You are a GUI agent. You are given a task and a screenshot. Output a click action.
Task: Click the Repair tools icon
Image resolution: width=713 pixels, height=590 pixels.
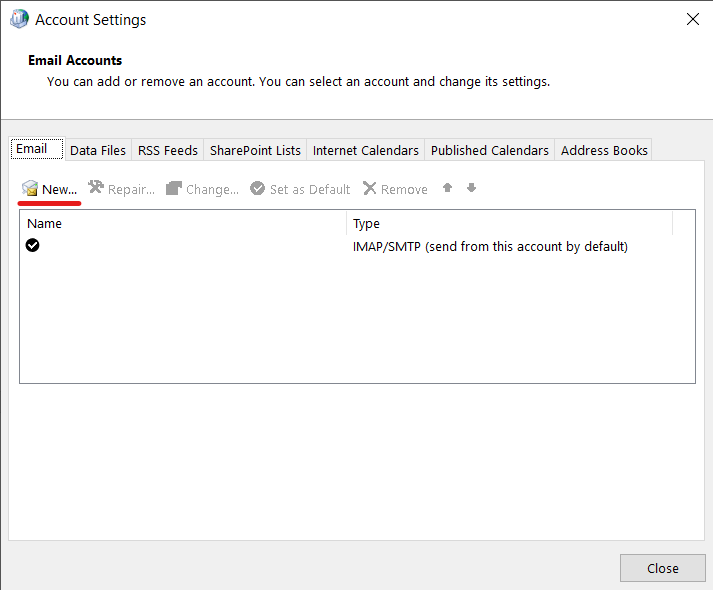point(96,188)
